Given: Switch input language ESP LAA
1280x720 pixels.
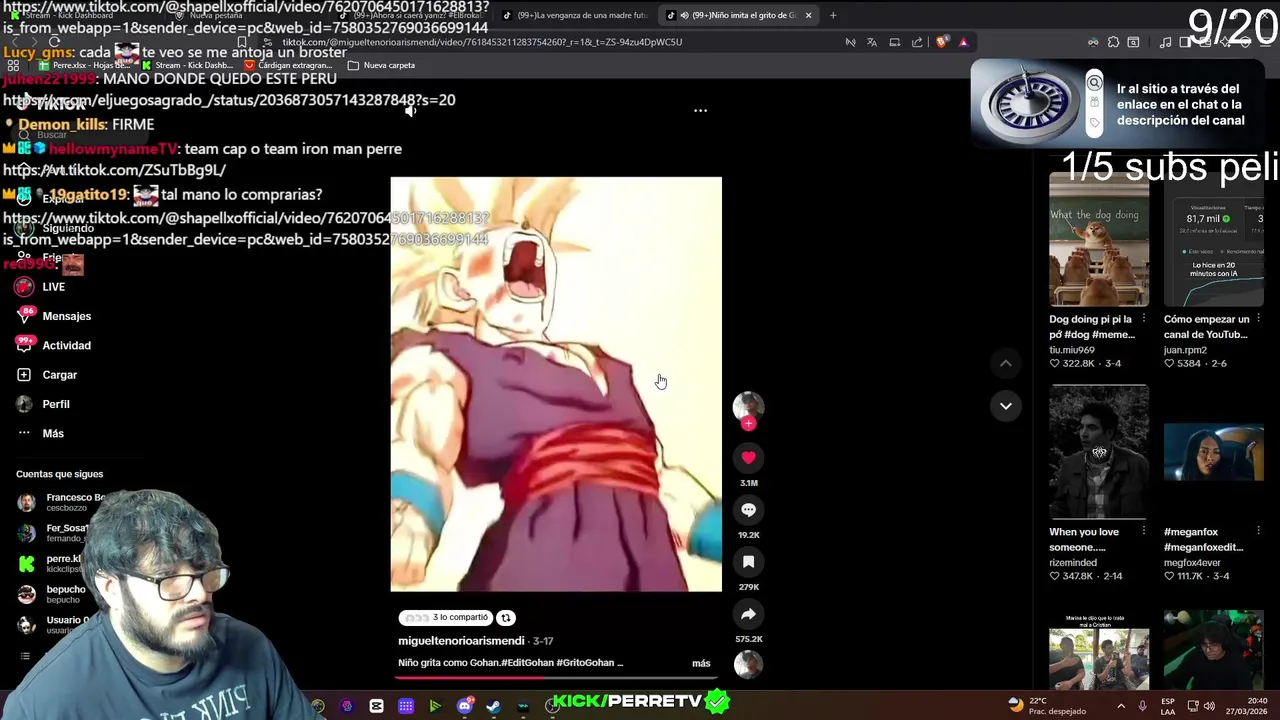Looking at the screenshot, I should (x=1168, y=705).
